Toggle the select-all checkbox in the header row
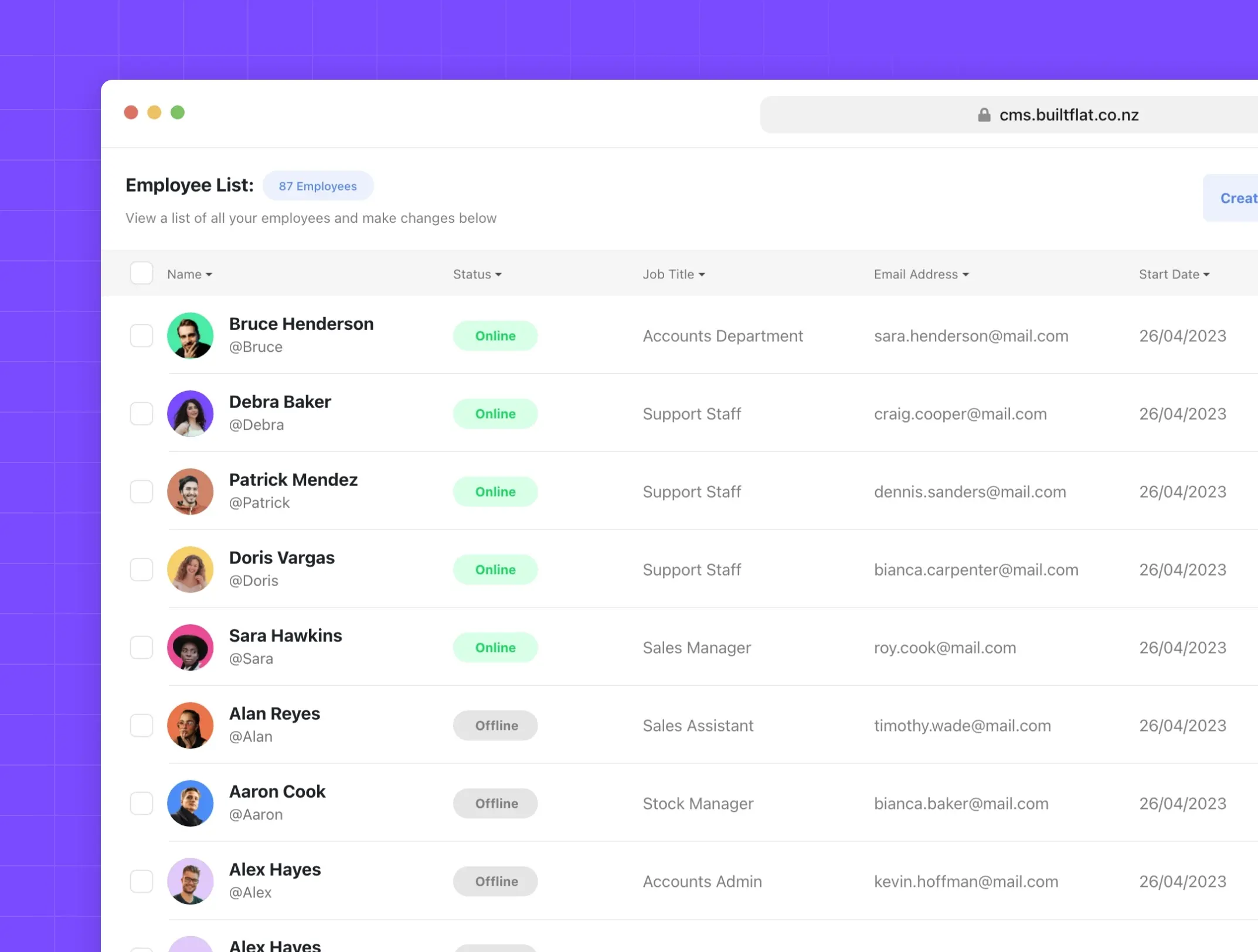Screen dimensions: 1258x952 (141, 273)
